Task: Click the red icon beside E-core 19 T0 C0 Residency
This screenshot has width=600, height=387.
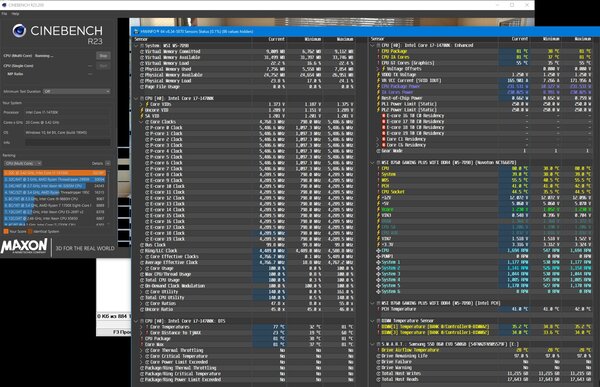Action: [x=384, y=133]
